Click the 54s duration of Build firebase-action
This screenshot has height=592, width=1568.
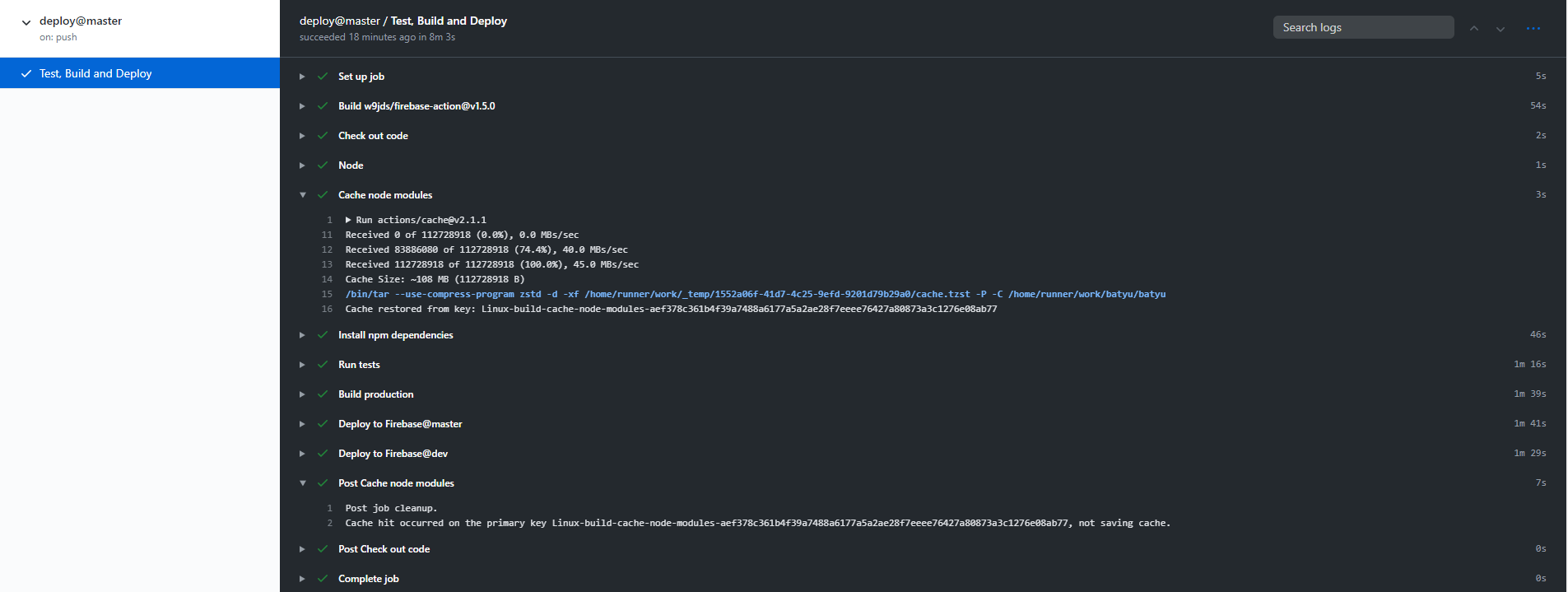click(1538, 106)
